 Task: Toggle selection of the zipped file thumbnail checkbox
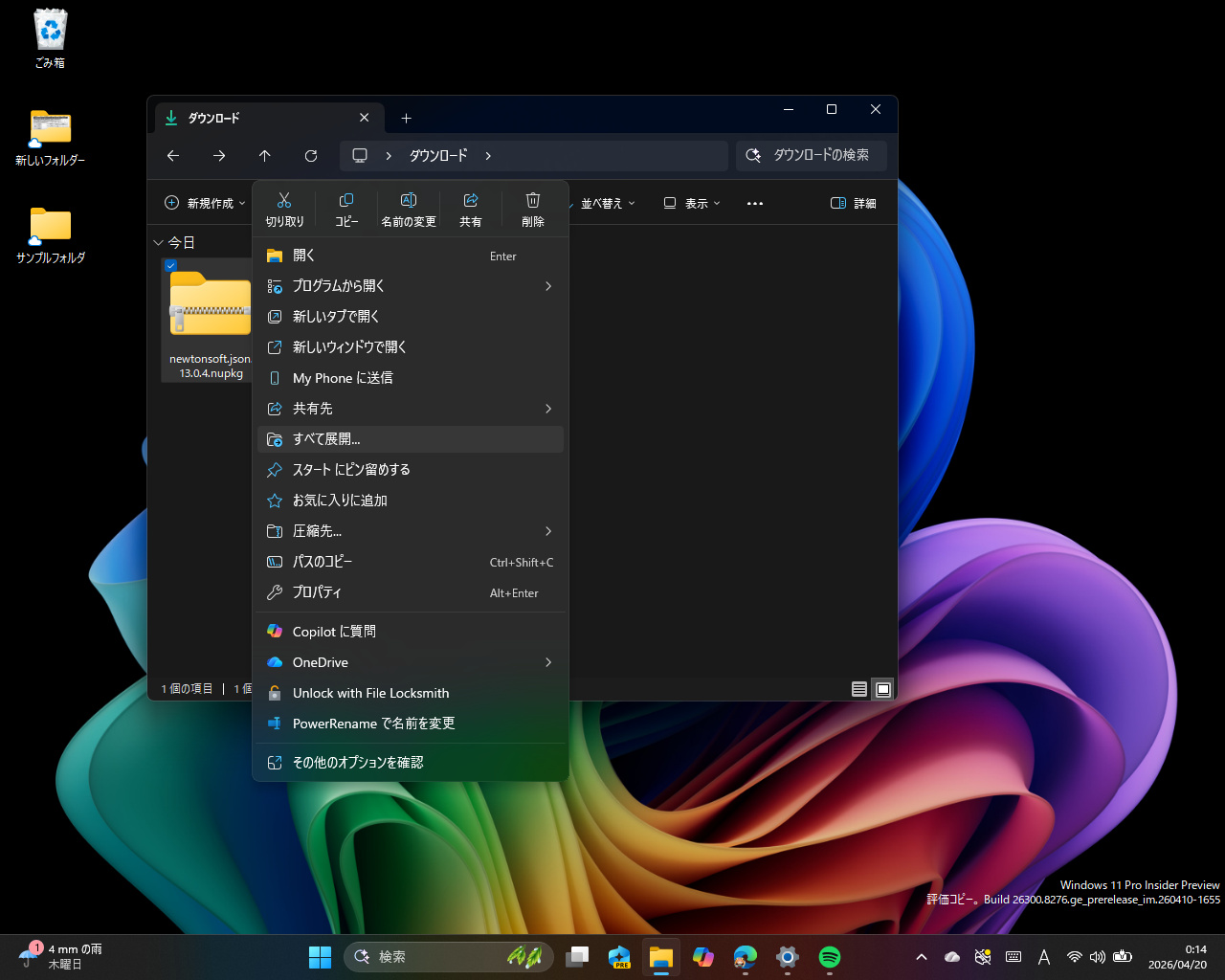171,266
